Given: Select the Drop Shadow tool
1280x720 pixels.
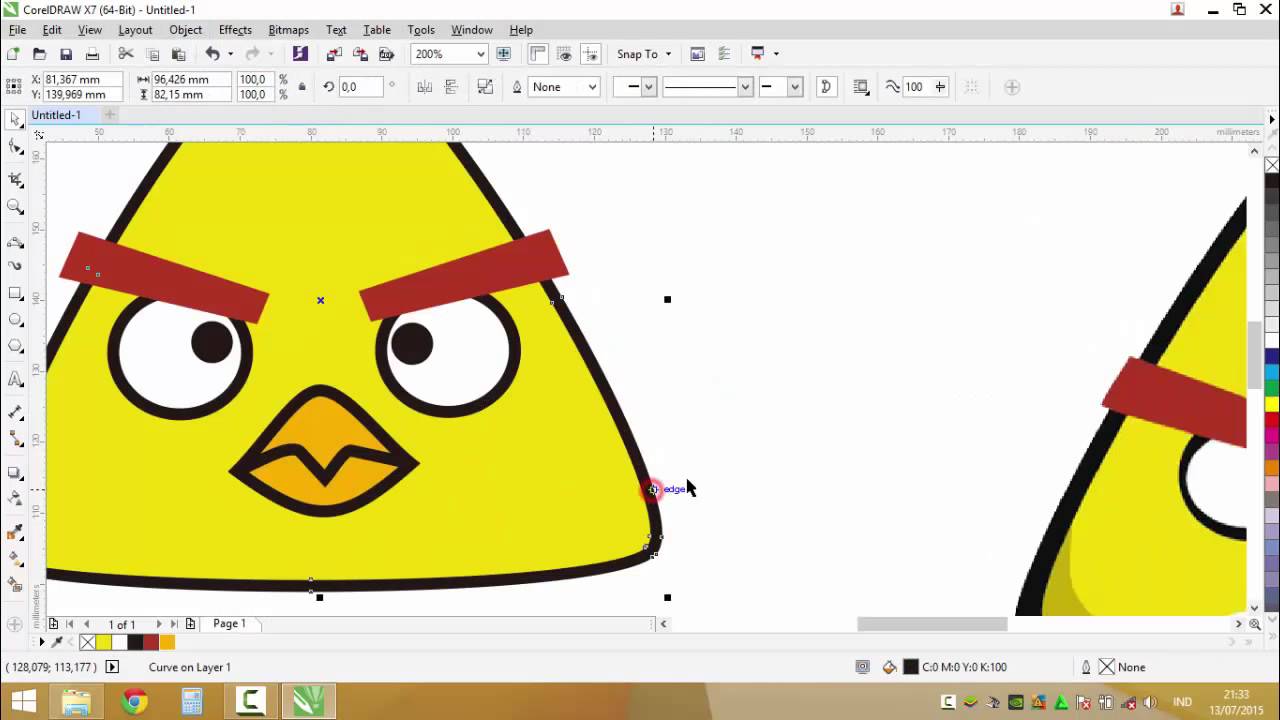Looking at the screenshot, I should pos(15,473).
